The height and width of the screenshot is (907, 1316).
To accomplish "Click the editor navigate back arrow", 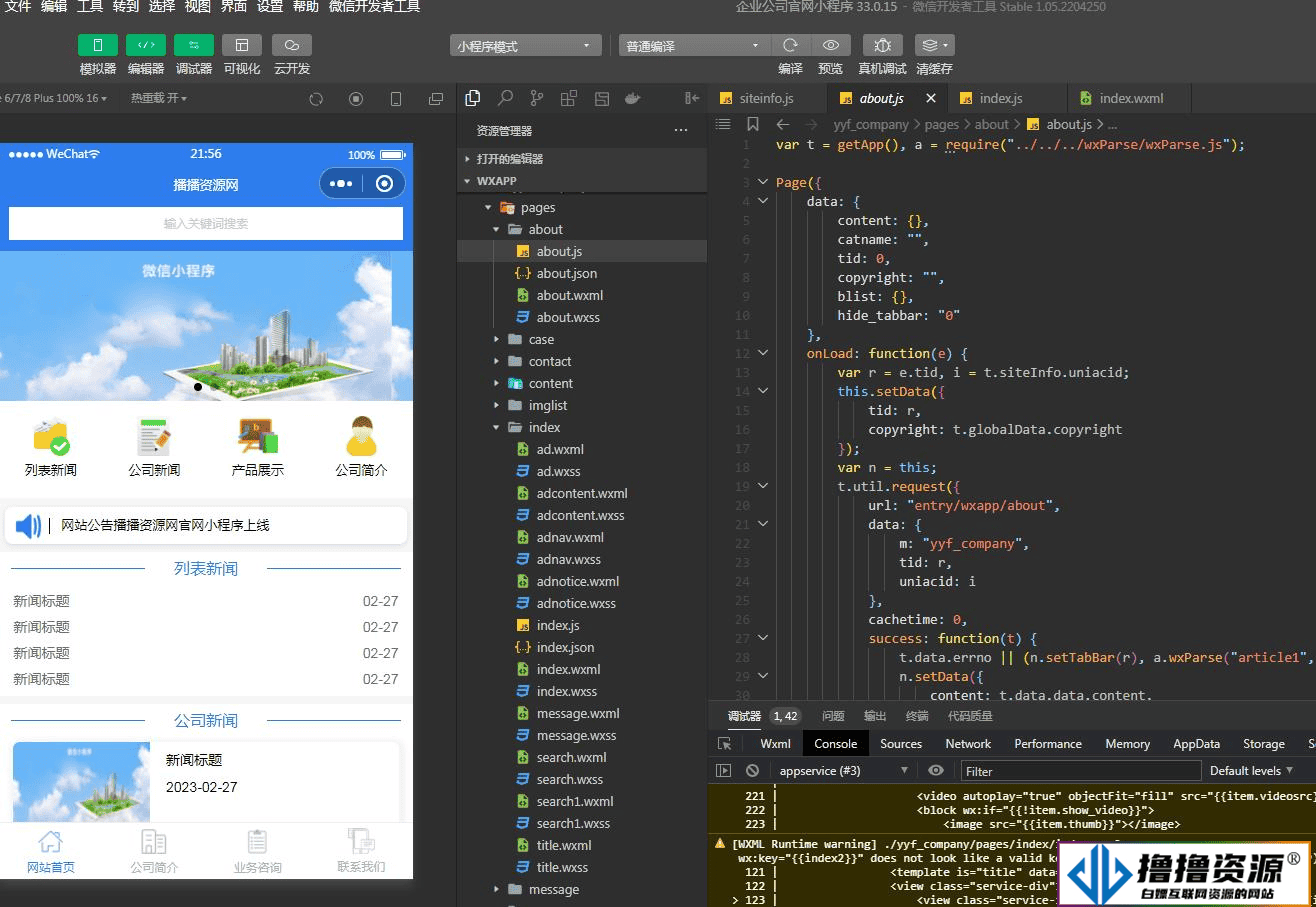I will click(783, 124).
